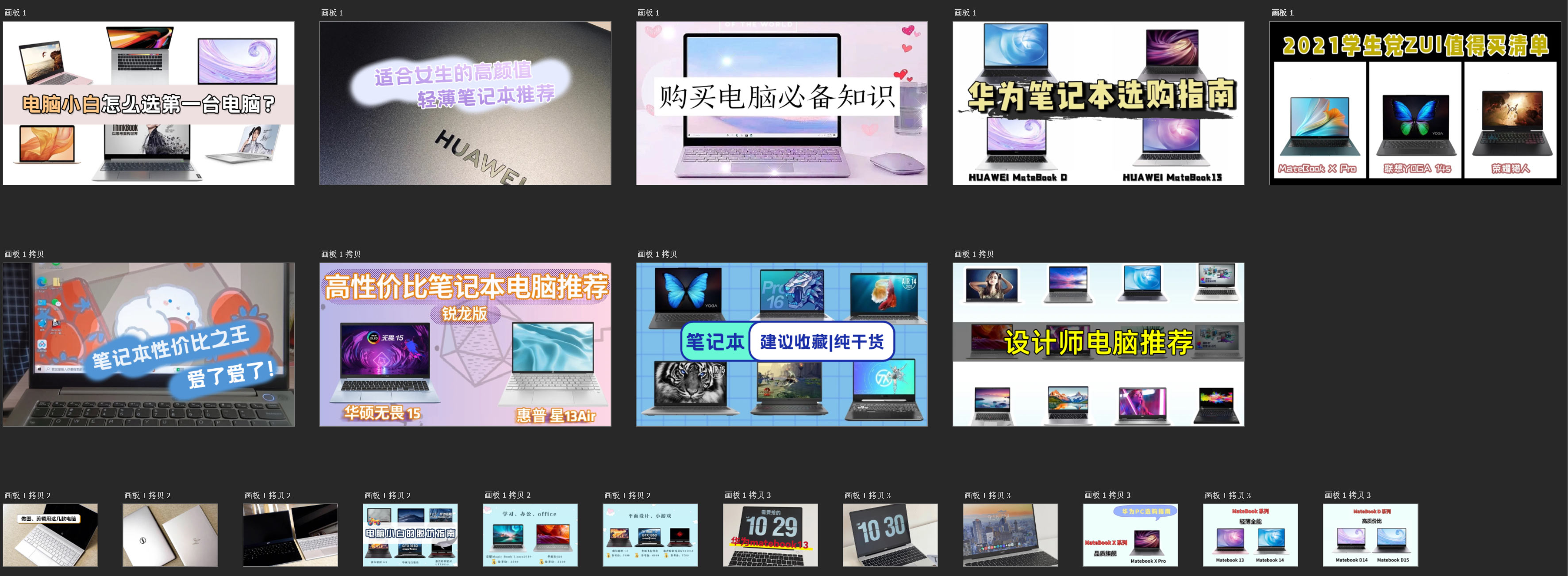Select the '笔记本性价比之王' artboard
Viewport: 1568px width, 576px height.
coord(149,344)
